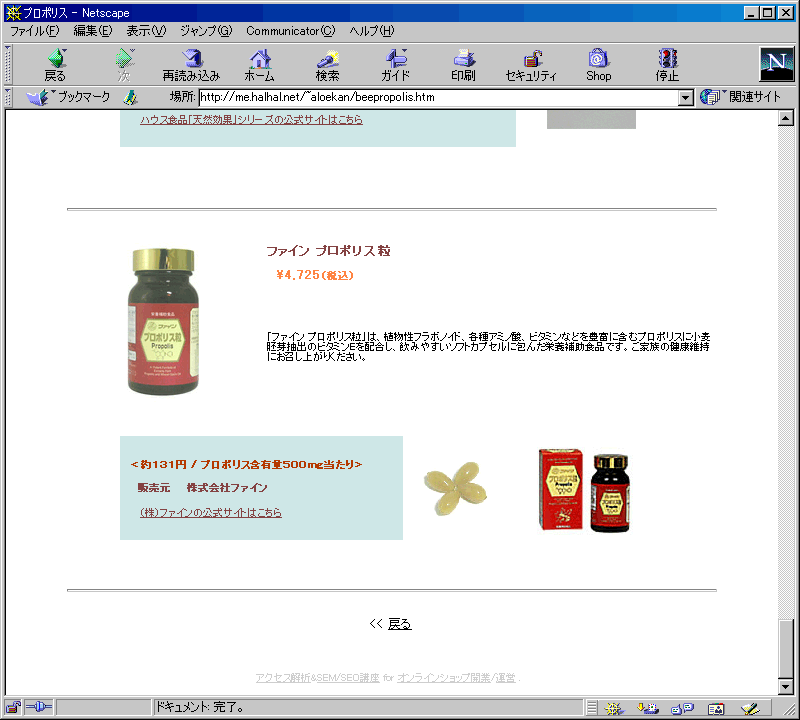Click the vertical scrollbar down arrow

(x=786, y=687)
